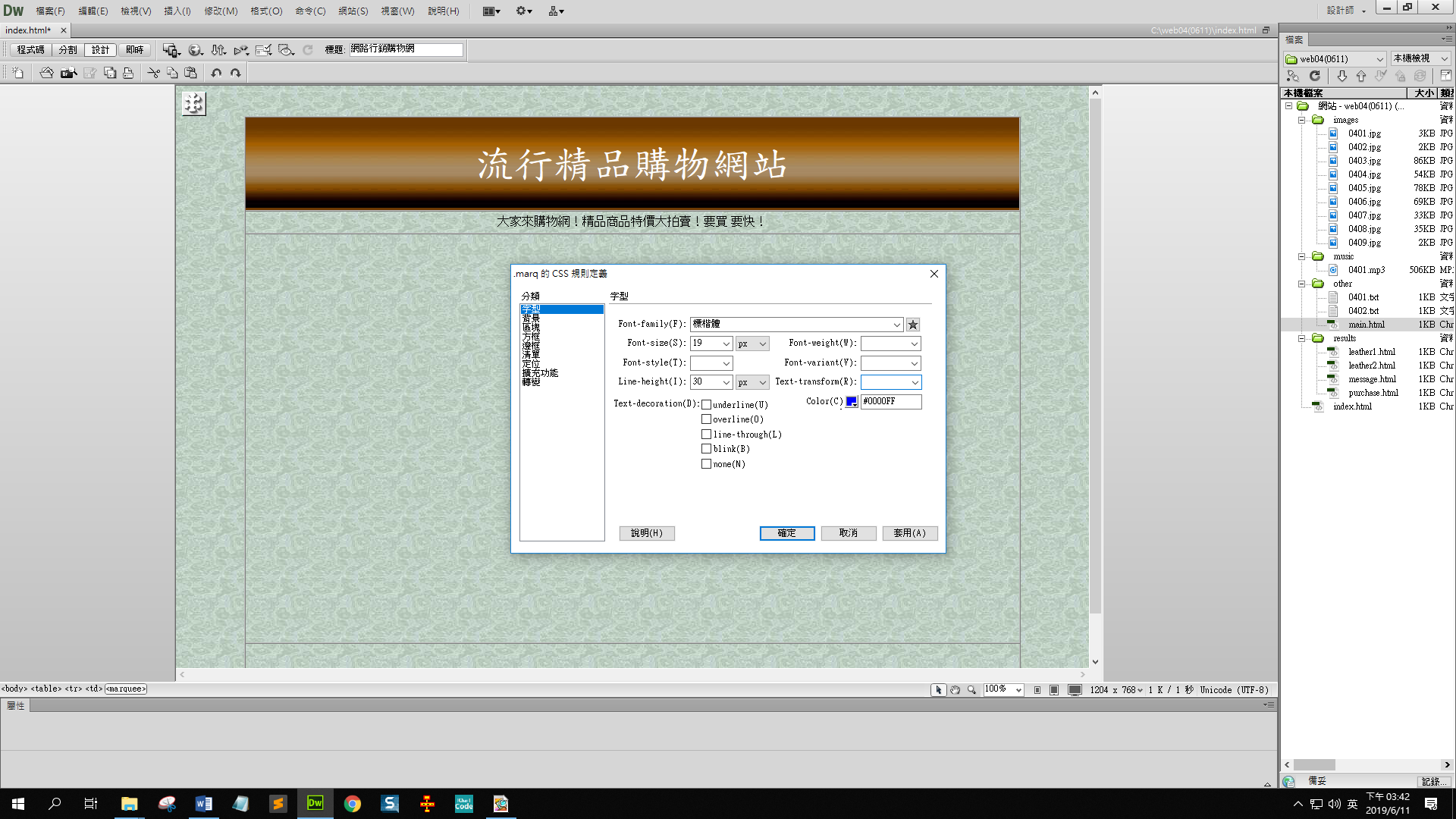This screenshot has height=819, width=1456.
Task: Open the 插入(I) menu
Action: pos(177,11)
